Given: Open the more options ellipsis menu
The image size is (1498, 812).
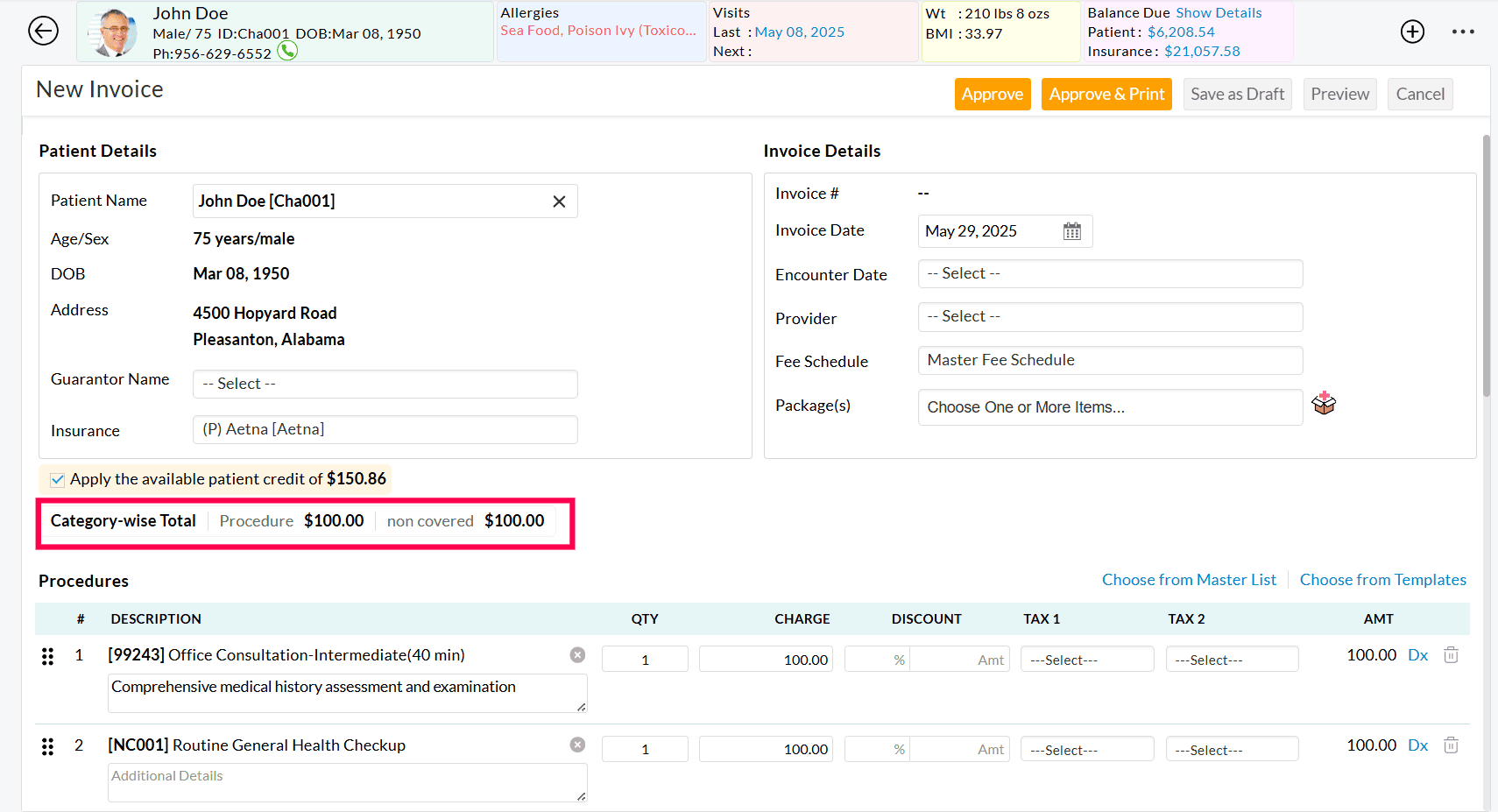Looking at the screenshot, I should 1463,31.
